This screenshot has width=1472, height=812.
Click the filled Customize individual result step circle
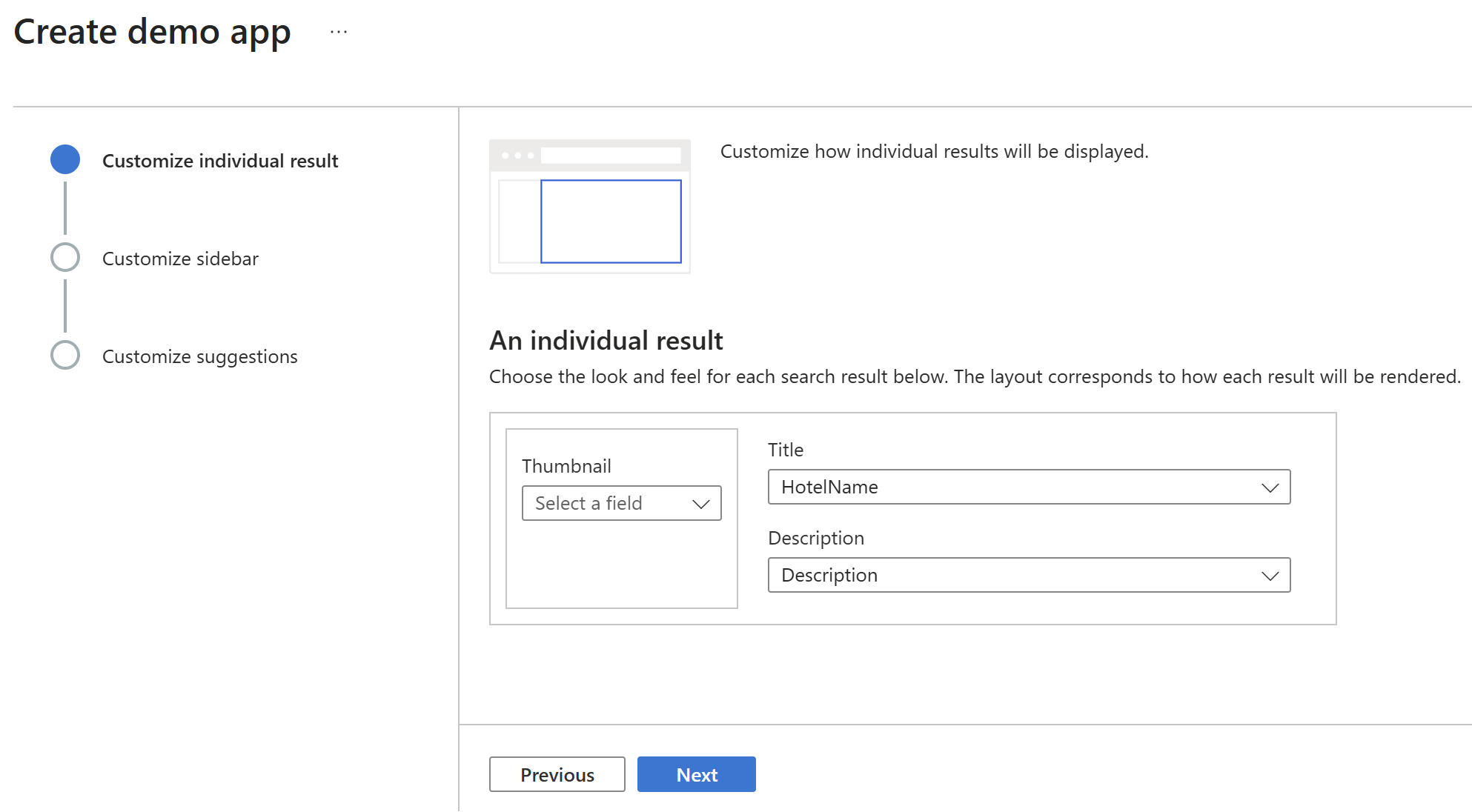(65, 160)
